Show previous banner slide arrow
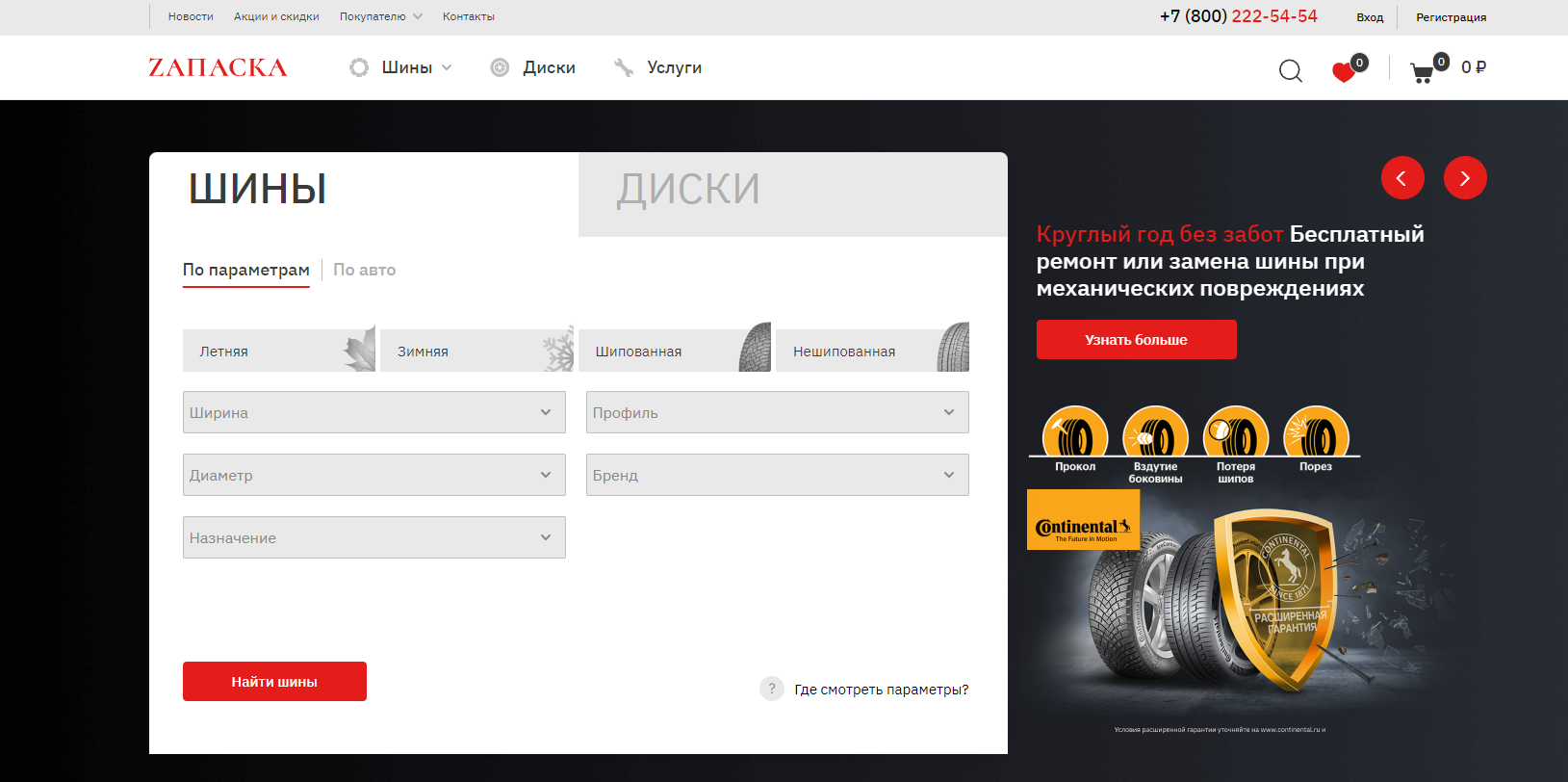Image resolution: width=1568 pixels, height=782 pixels. pos(1402,178)
